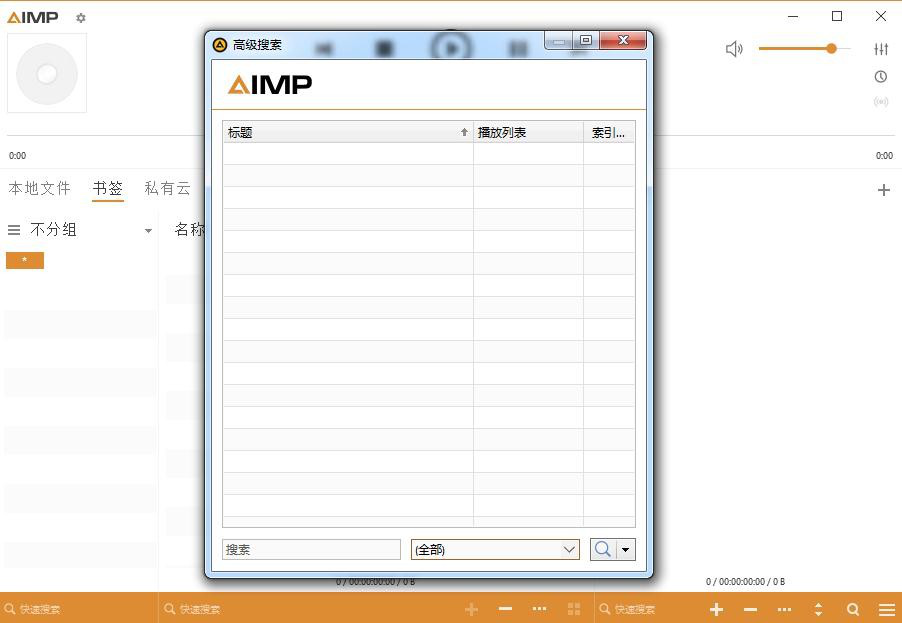
Task: Click the AIMP logo in main window
Action: (33, 17)
